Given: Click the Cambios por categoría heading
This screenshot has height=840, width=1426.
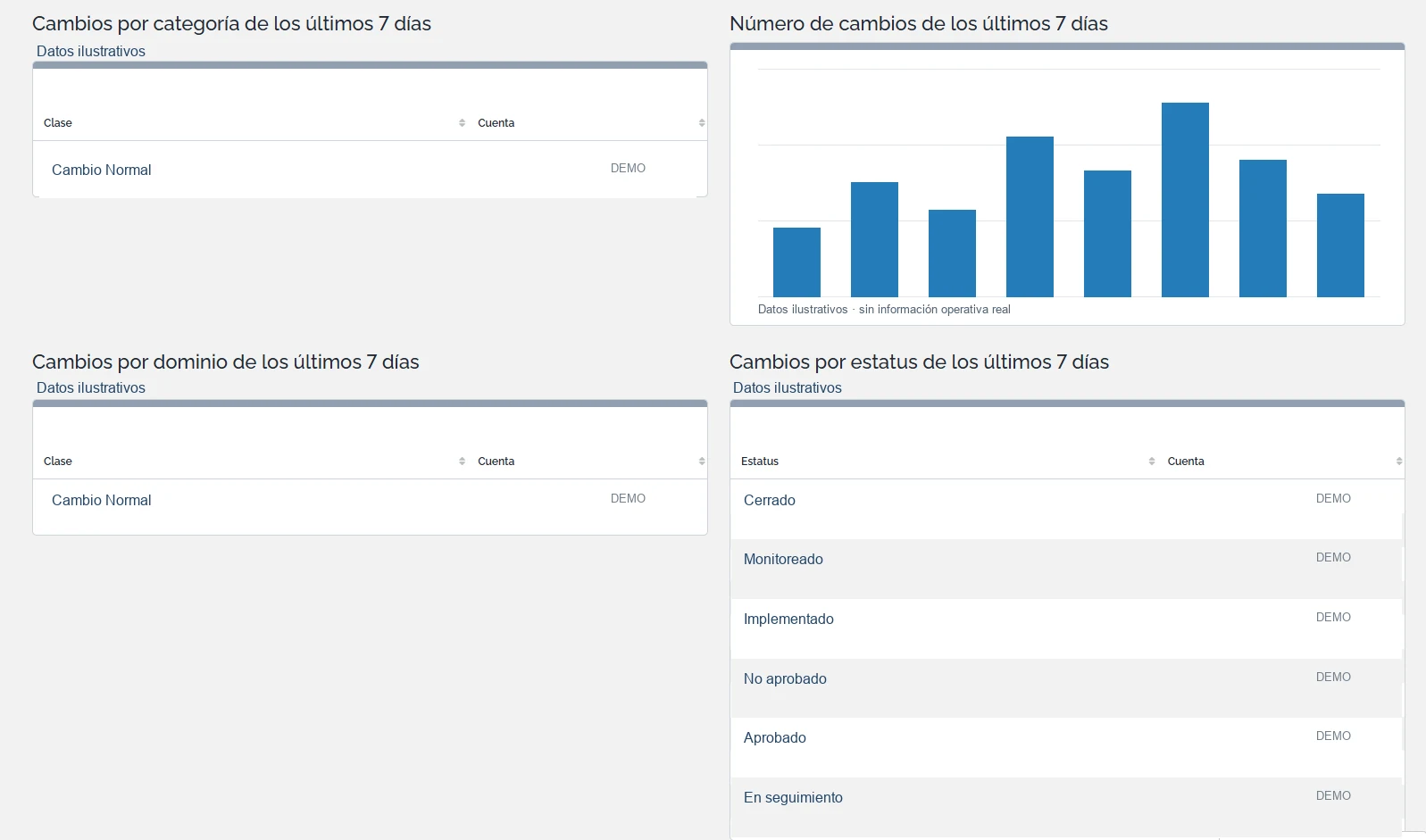Looking at the screenshot, I should 231,24.
